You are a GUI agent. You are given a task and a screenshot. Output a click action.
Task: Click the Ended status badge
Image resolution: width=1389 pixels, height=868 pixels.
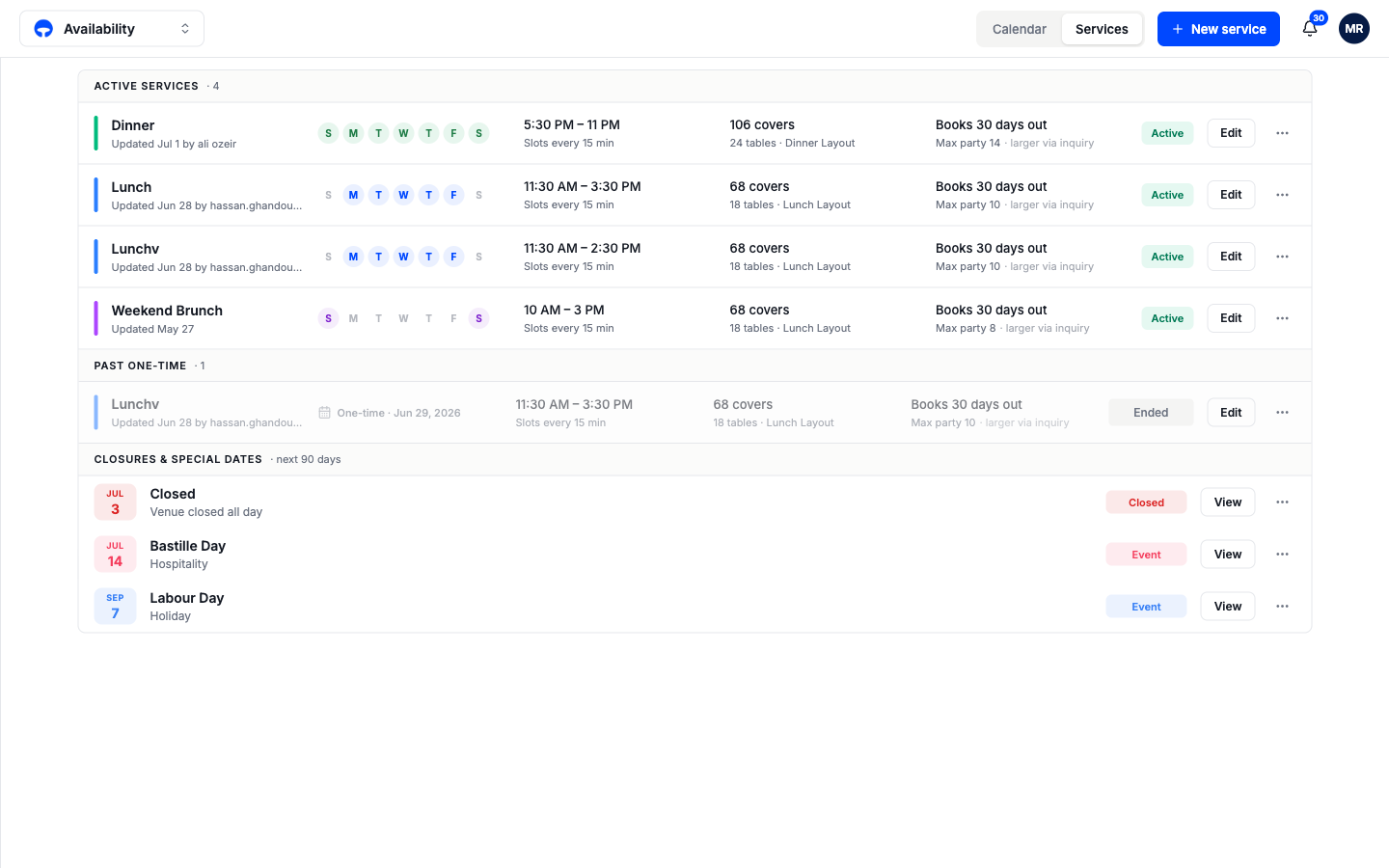(x=1151, y=413)
